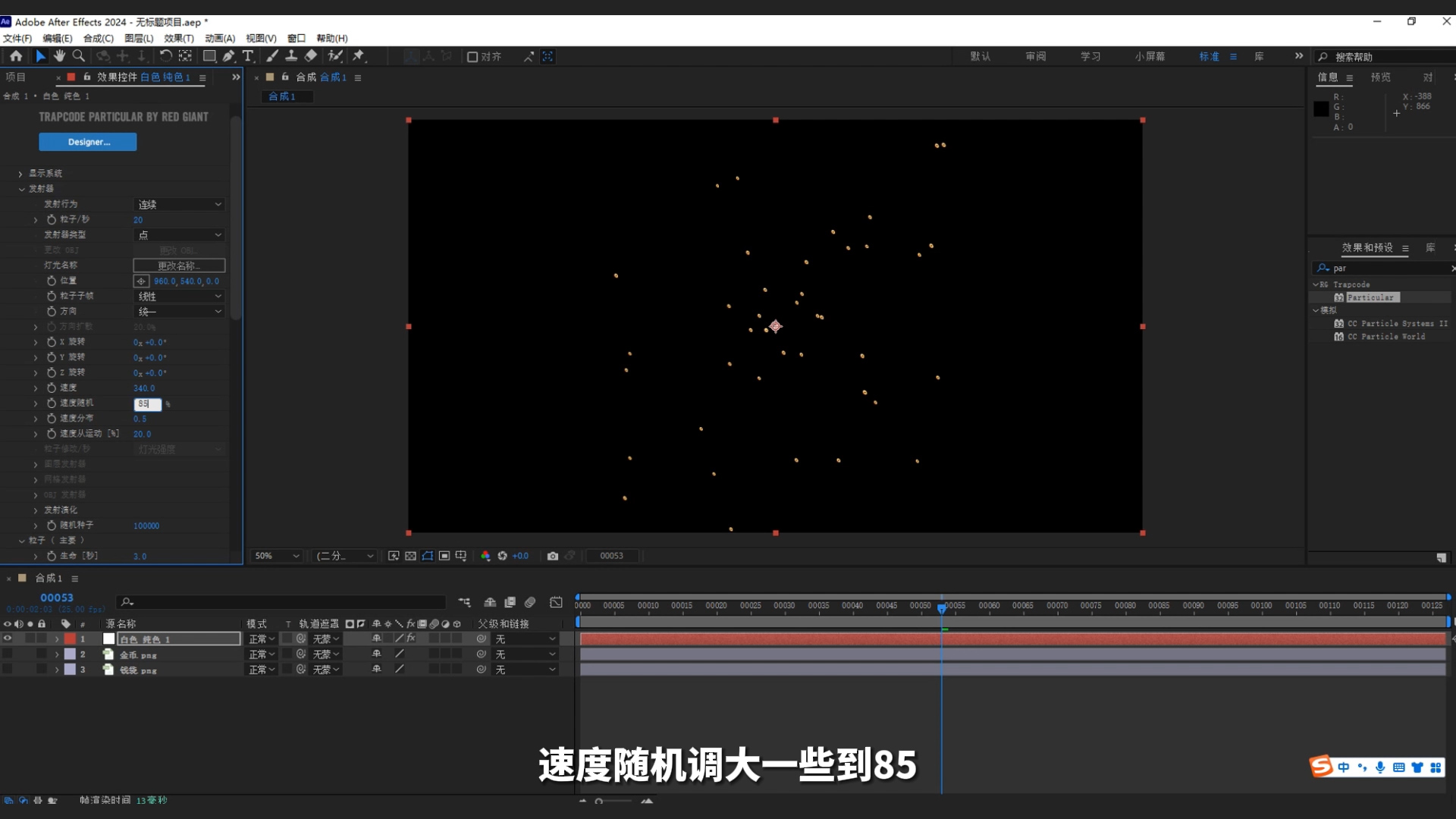This screenshot has height=819, width=1456.
Task: Select the Text tool
Action: coord(248,55)
